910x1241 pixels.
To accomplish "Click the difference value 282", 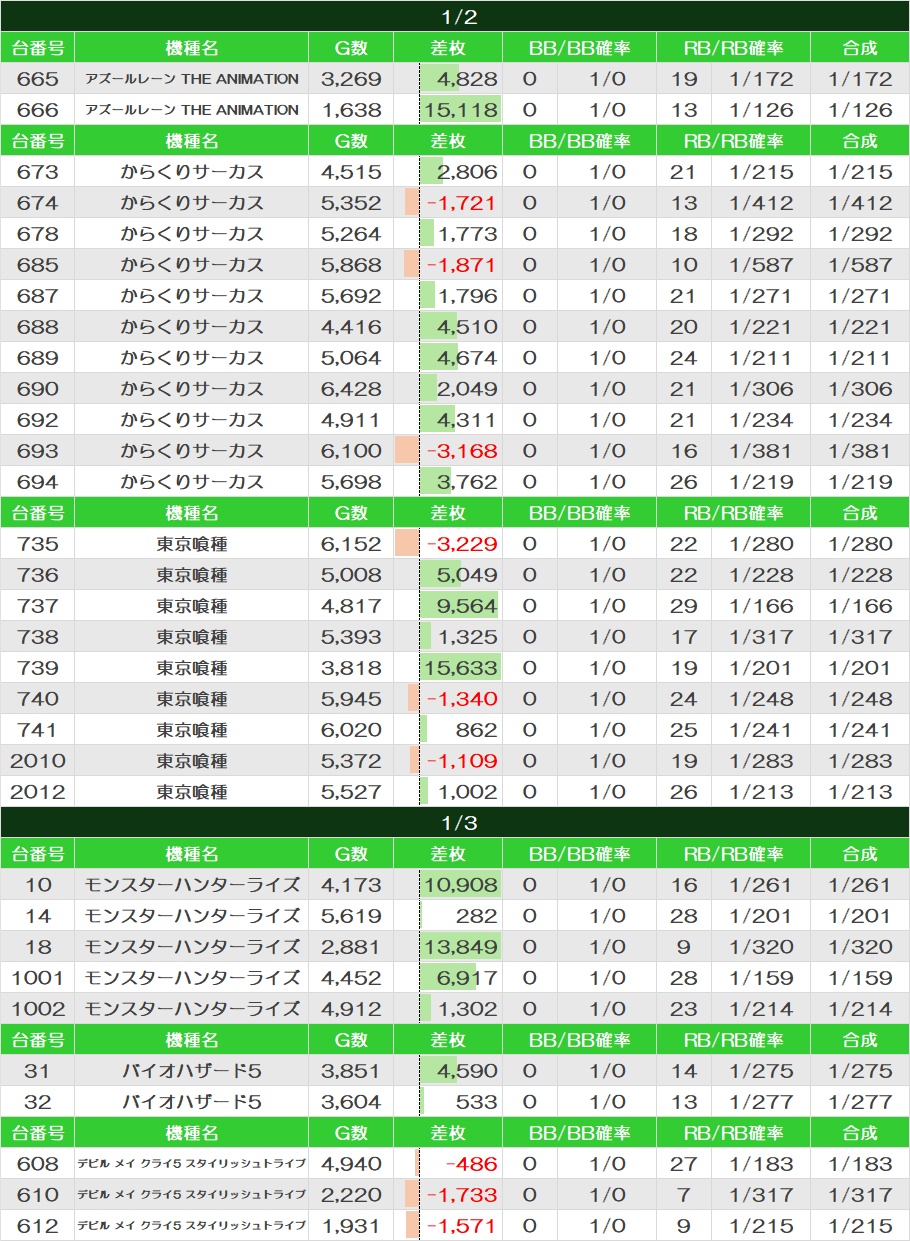I will pos(475,916).
